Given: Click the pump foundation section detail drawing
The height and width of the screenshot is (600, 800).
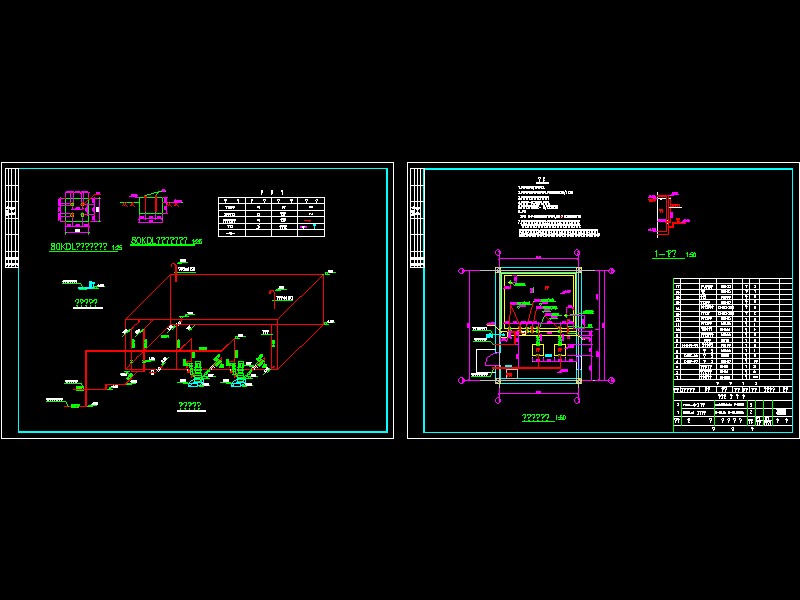Looking at the screenshot, I should pyautogui.click(x=152, y=206).
